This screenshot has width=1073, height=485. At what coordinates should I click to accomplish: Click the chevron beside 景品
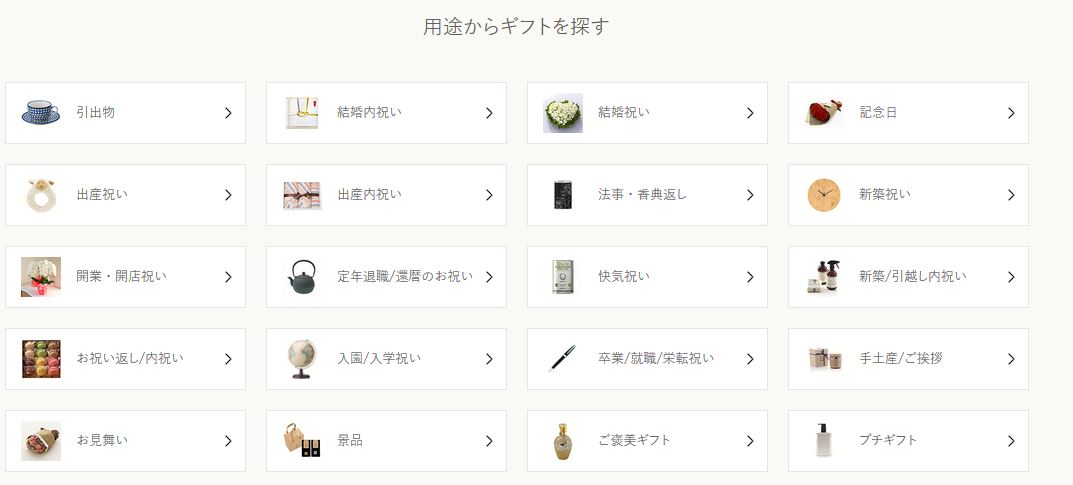pyautogui.click(x=489, y=441)
